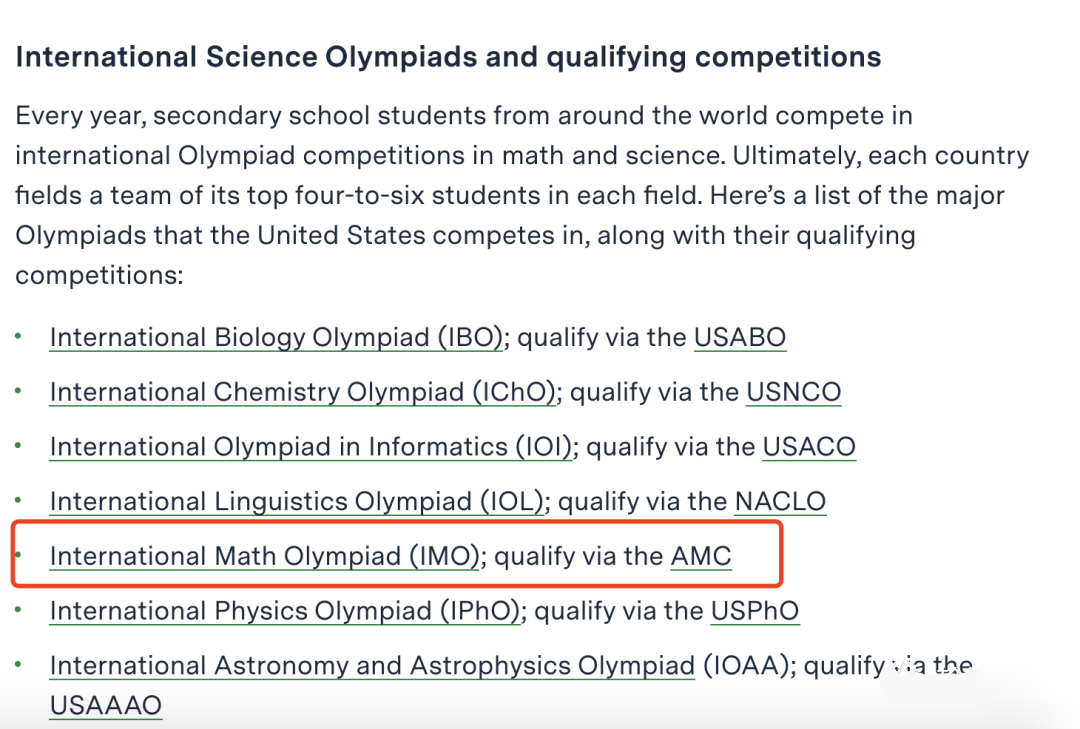Visit the USPhO link
1080x729 pixels.
click(755, 610)
